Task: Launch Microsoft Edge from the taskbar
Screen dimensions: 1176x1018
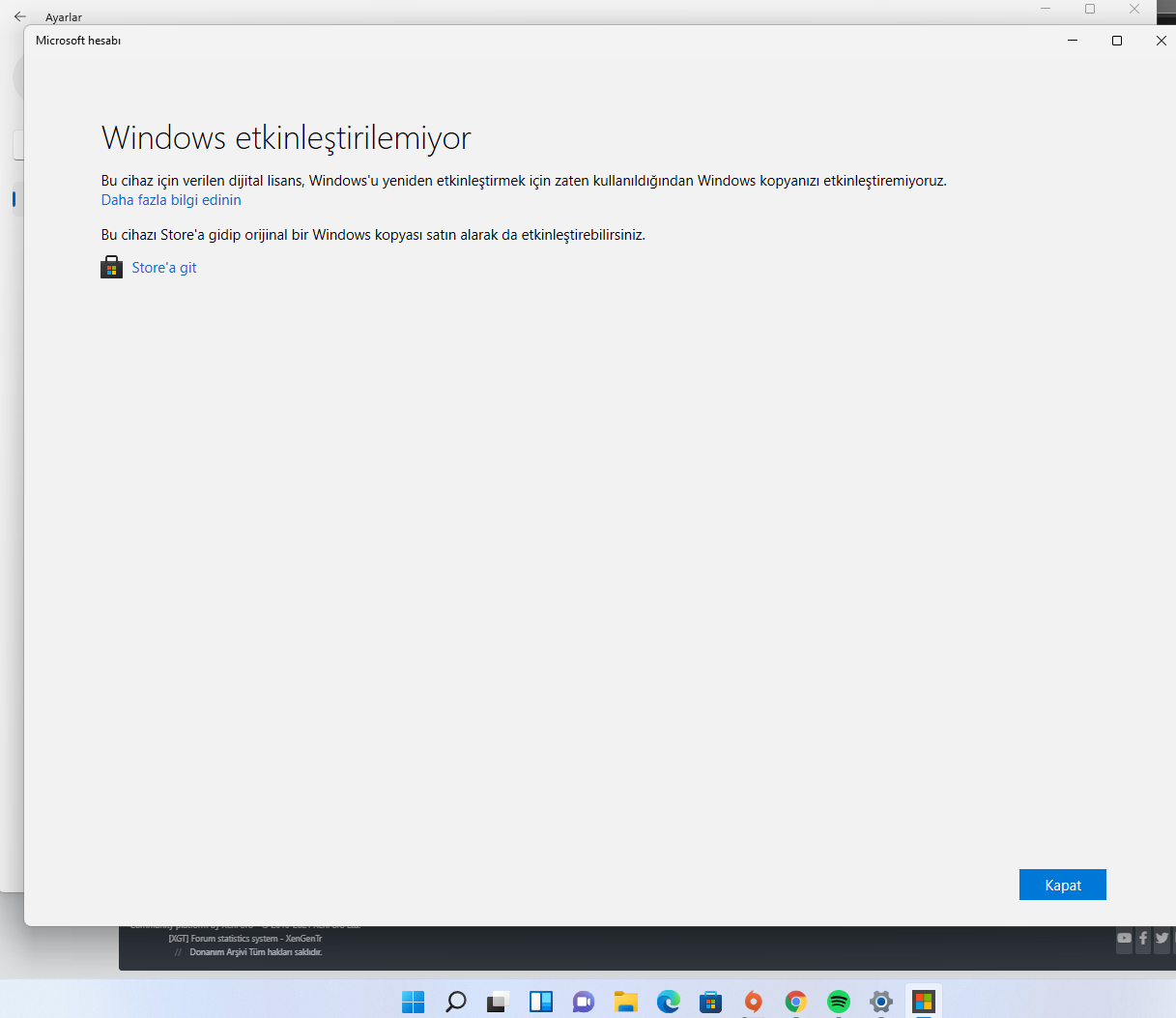Action: [668, 1002]
